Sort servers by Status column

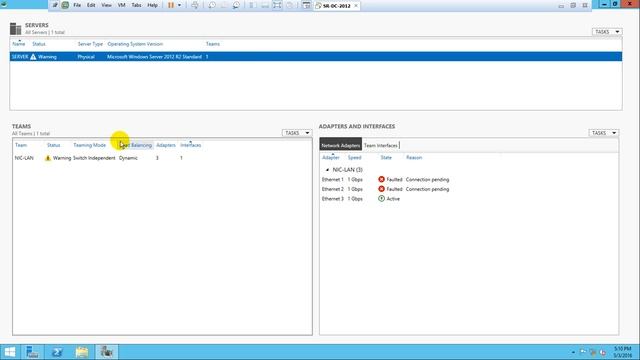tap(39, 44)
